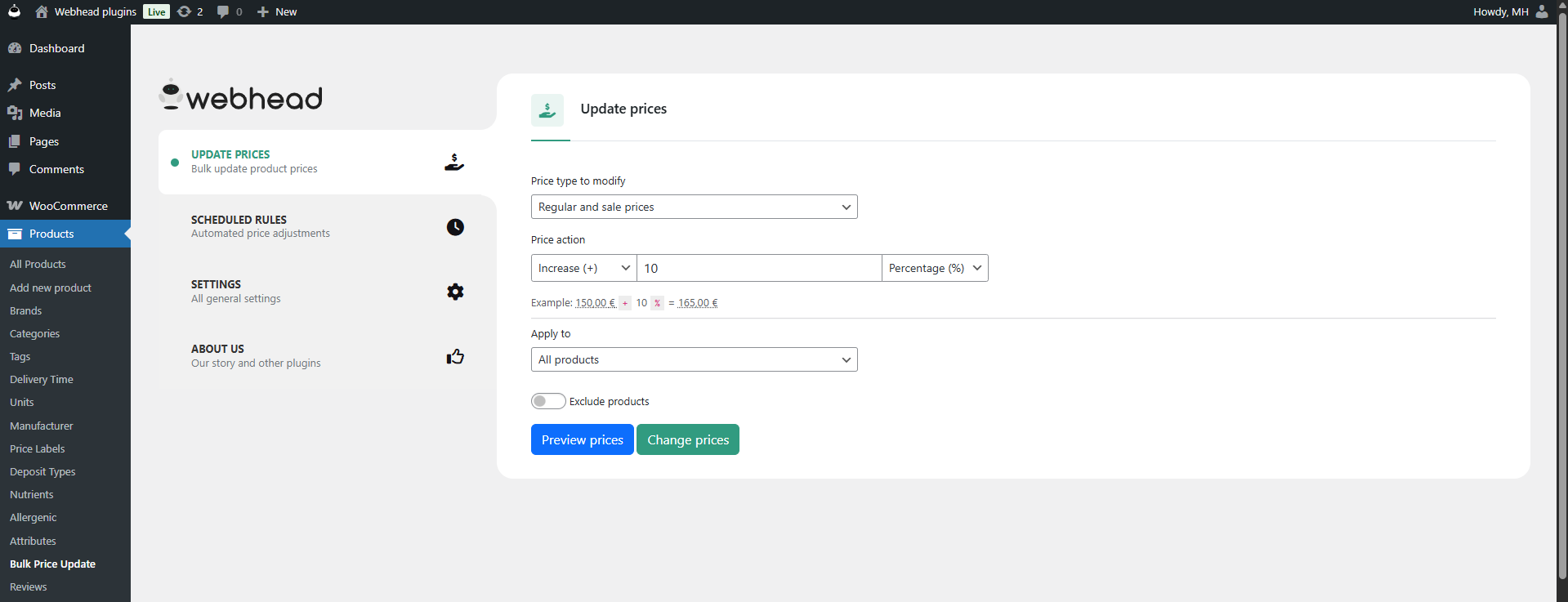This screenshot has height=602, width=1568.
Task: Open the Apply to All products dropdown
Action: [x=694, y=359]
